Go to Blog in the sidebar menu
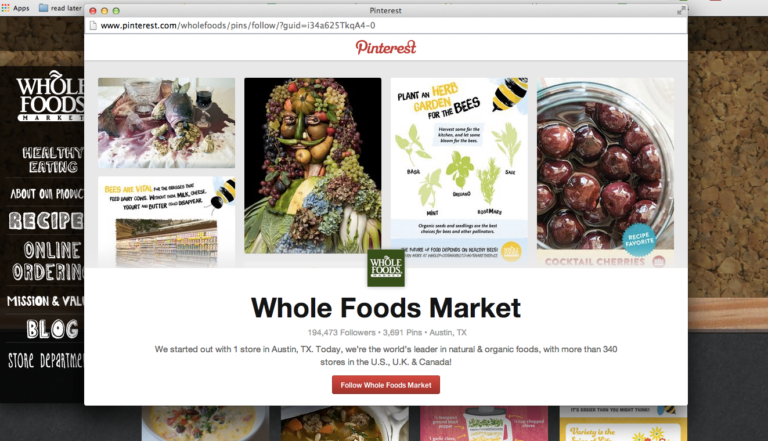The width and height of the screenshot is (768, 441). coord(52,329)
